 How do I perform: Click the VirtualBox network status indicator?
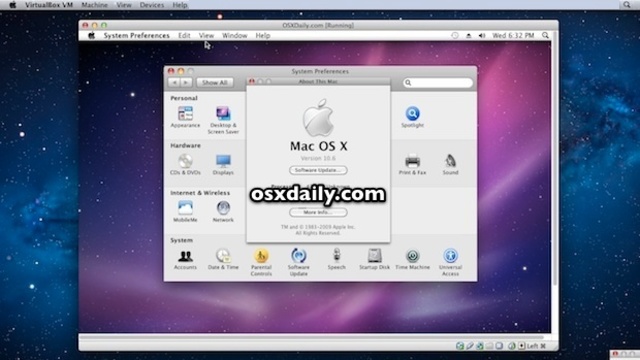point(480,346)
